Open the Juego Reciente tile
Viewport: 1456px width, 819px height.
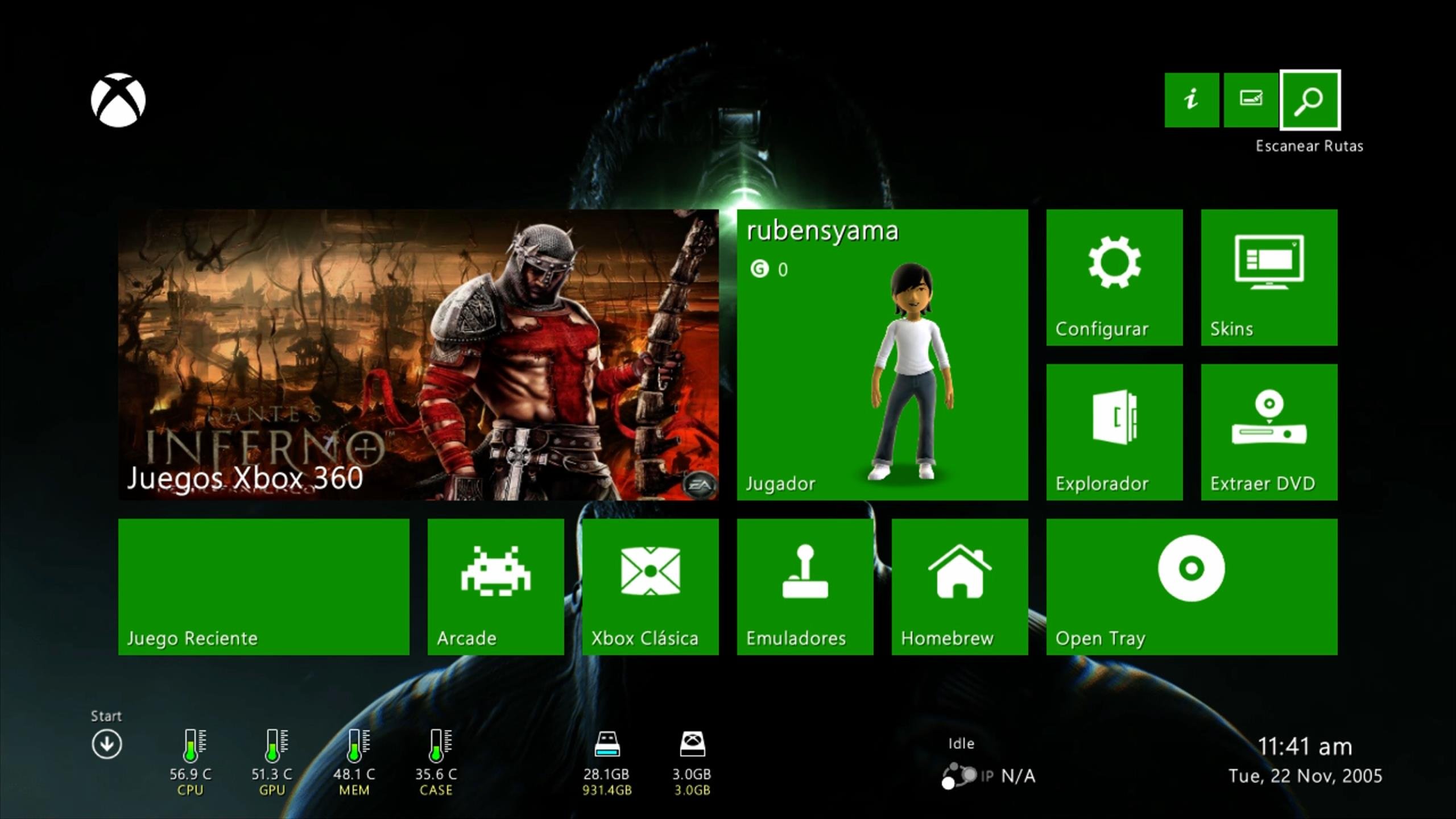tap(264, 587)
